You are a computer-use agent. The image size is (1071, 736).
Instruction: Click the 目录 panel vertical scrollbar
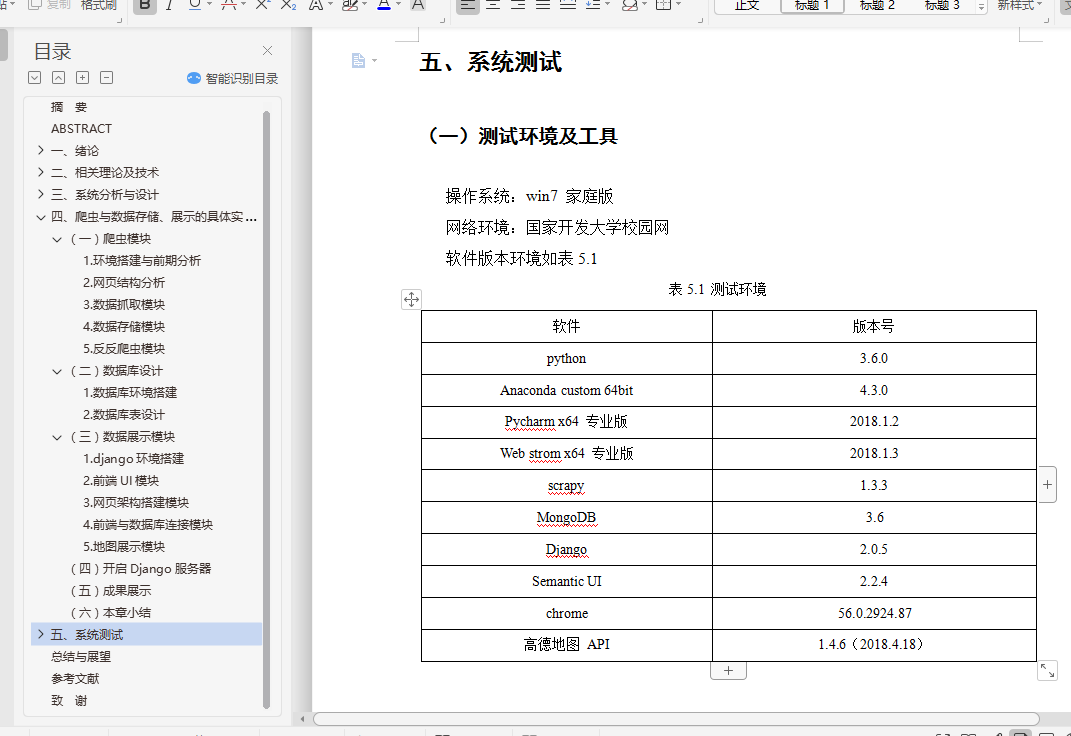pos(266,410)
